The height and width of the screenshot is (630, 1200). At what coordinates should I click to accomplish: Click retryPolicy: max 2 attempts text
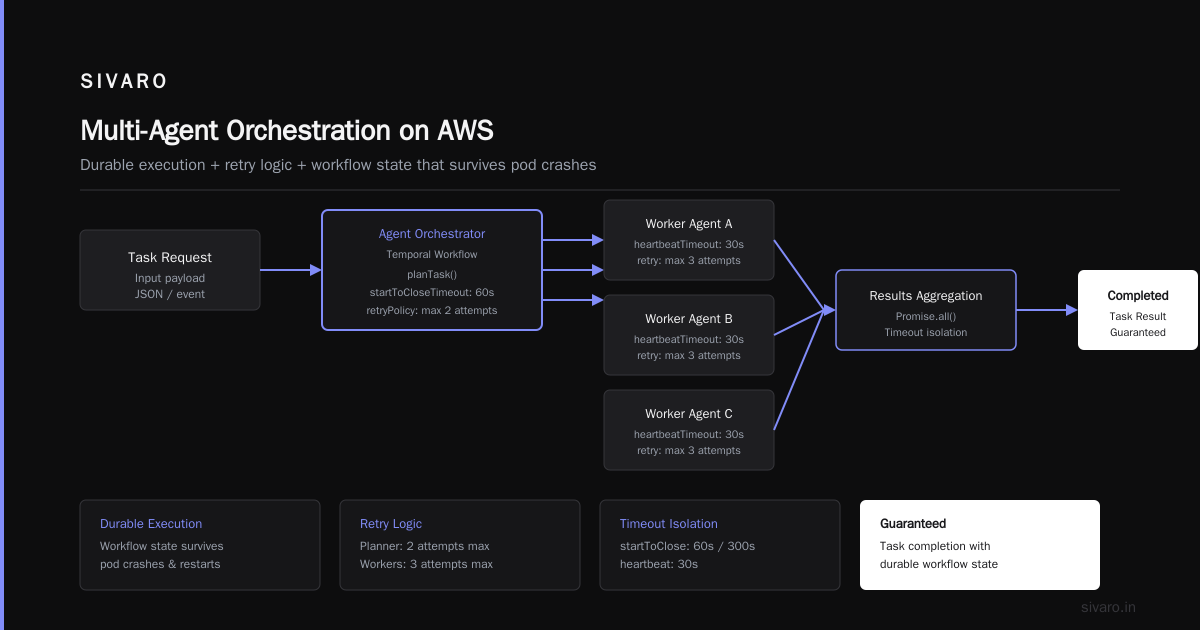click(x=432, y=310)
